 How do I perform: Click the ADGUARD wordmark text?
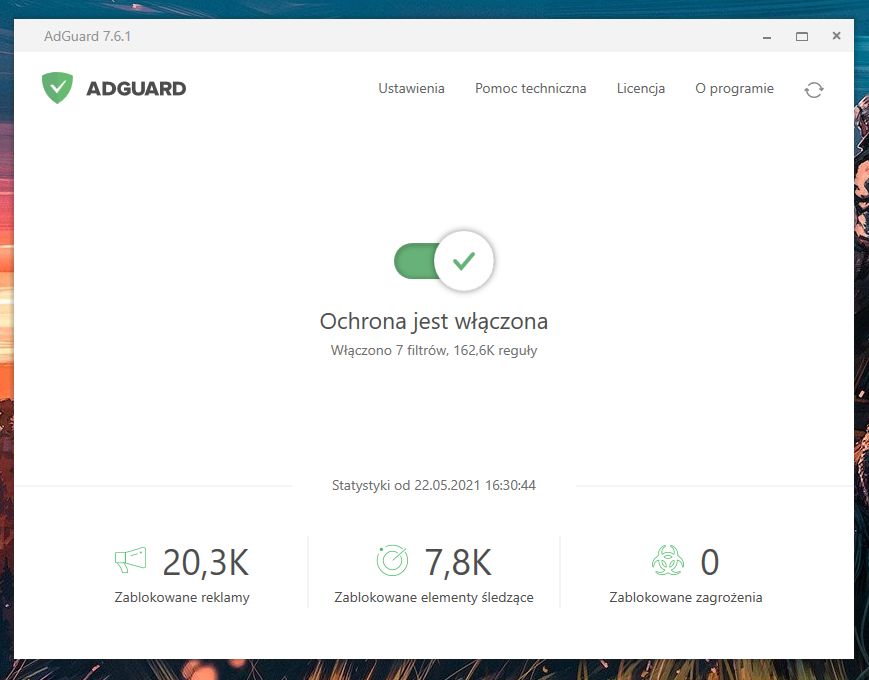pyautogui.click(x=136, y=89)
